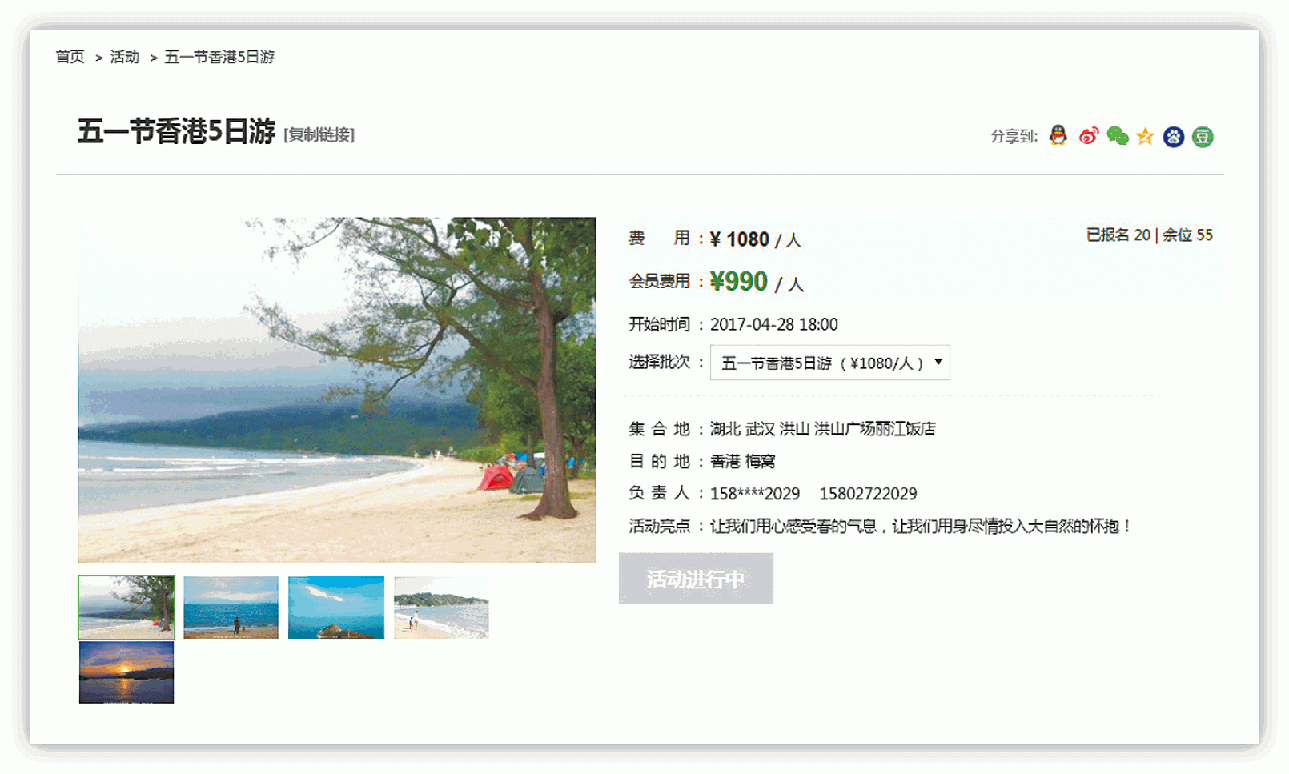The width and height of the screenshot is (1289, 774).
Task: Click 五一节香港5日游 breadcrumb item
Action: coord(220,57)
